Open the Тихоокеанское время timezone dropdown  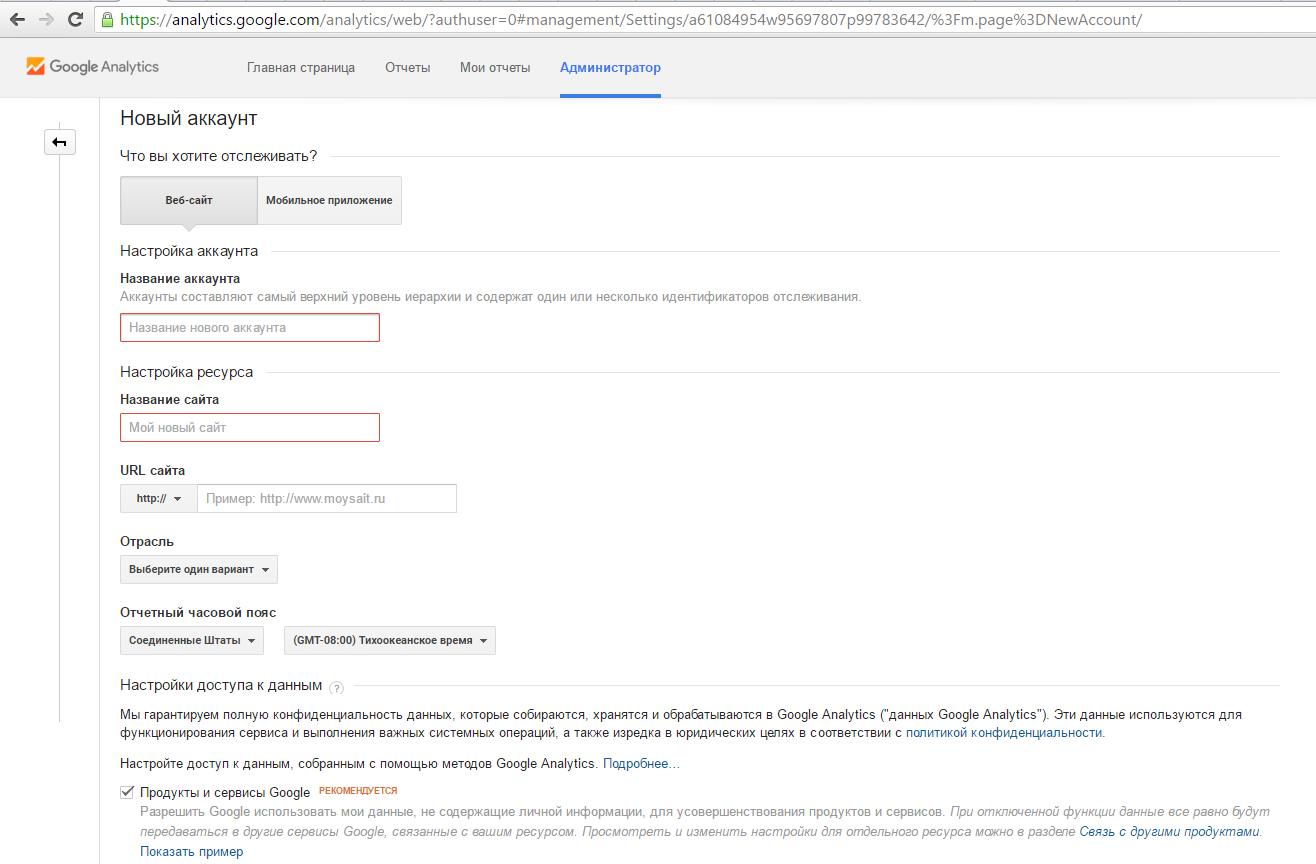pyautogui.click(x=390, y=640)
